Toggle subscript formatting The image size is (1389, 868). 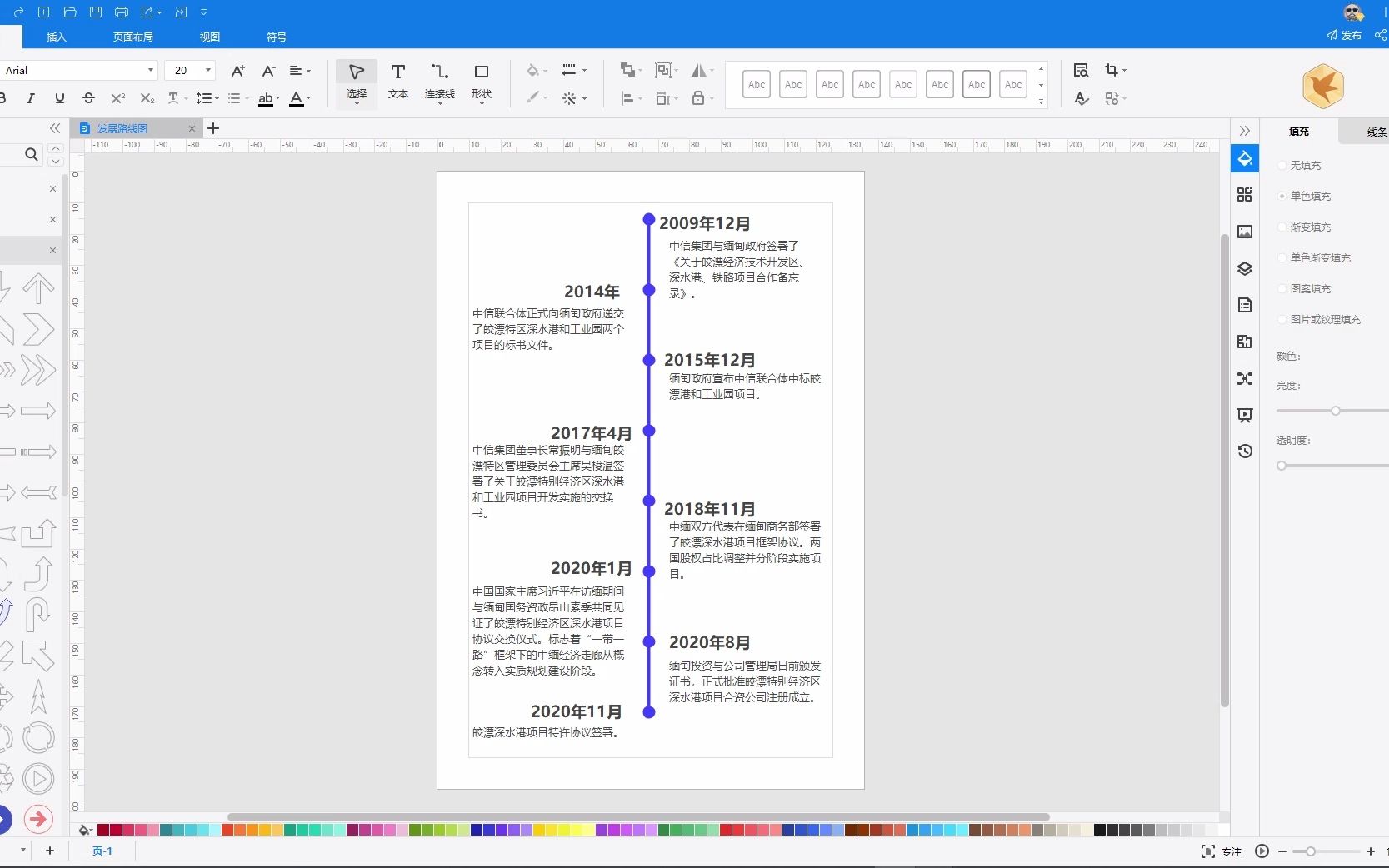[x=147, y=98]
